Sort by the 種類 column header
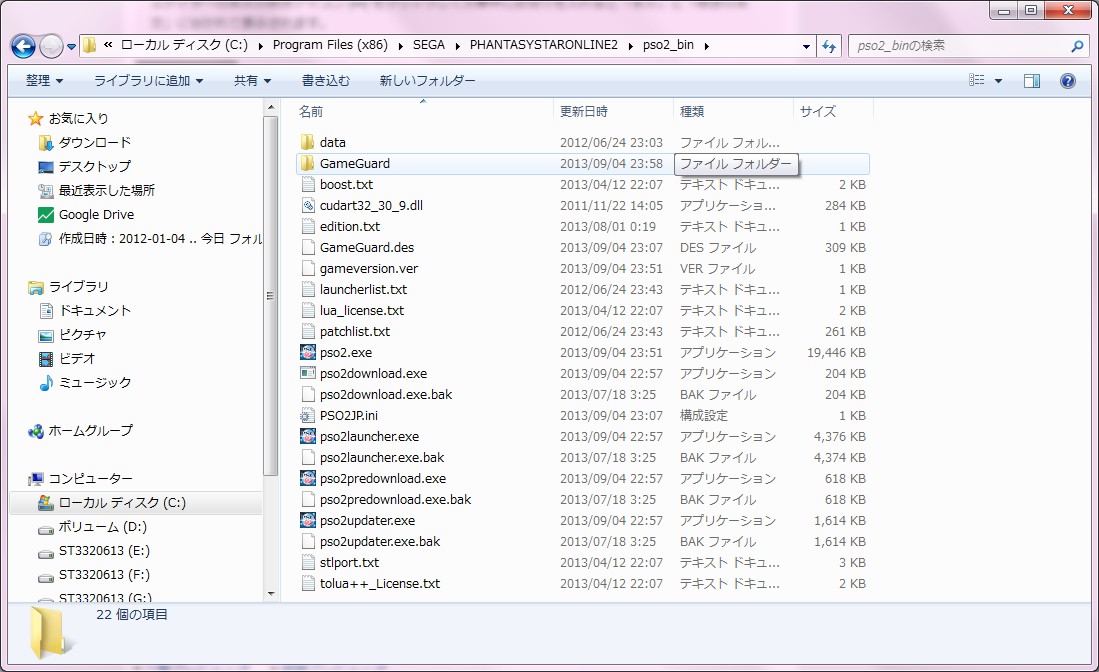The width and height of the screenshot is (1099, 672). 692,111
